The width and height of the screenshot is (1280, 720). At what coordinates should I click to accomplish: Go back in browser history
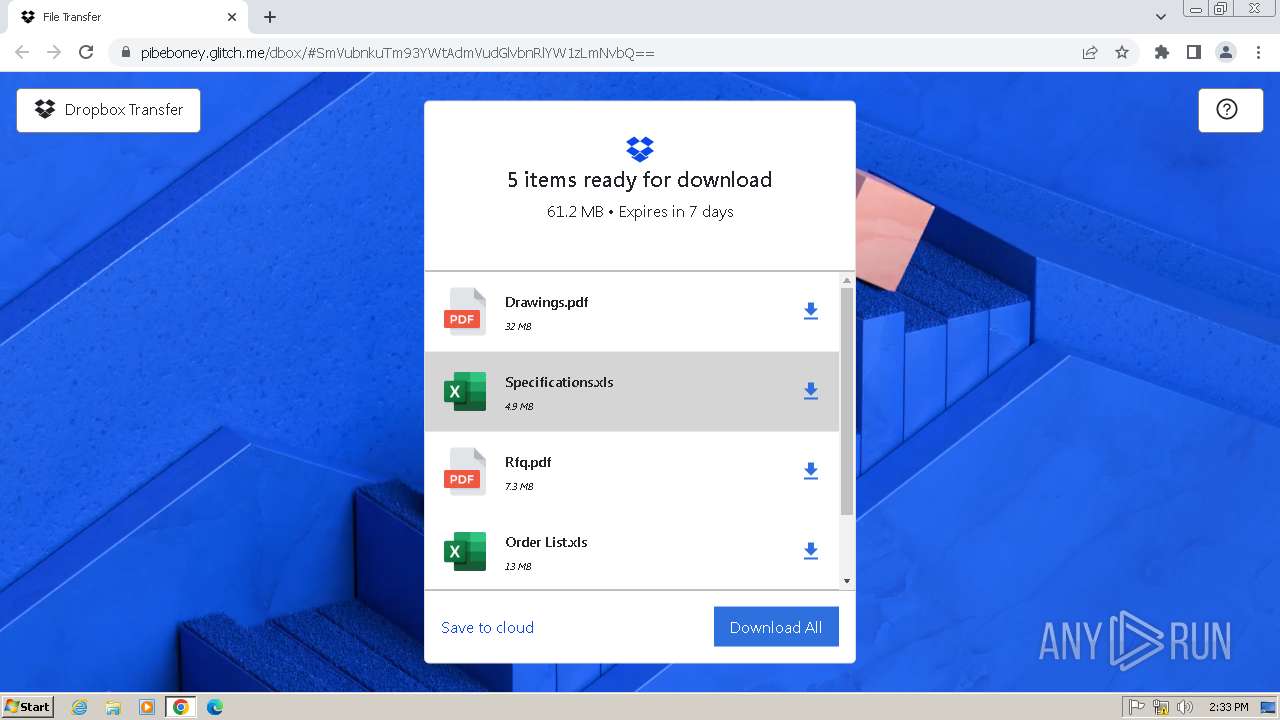point(22,52)
